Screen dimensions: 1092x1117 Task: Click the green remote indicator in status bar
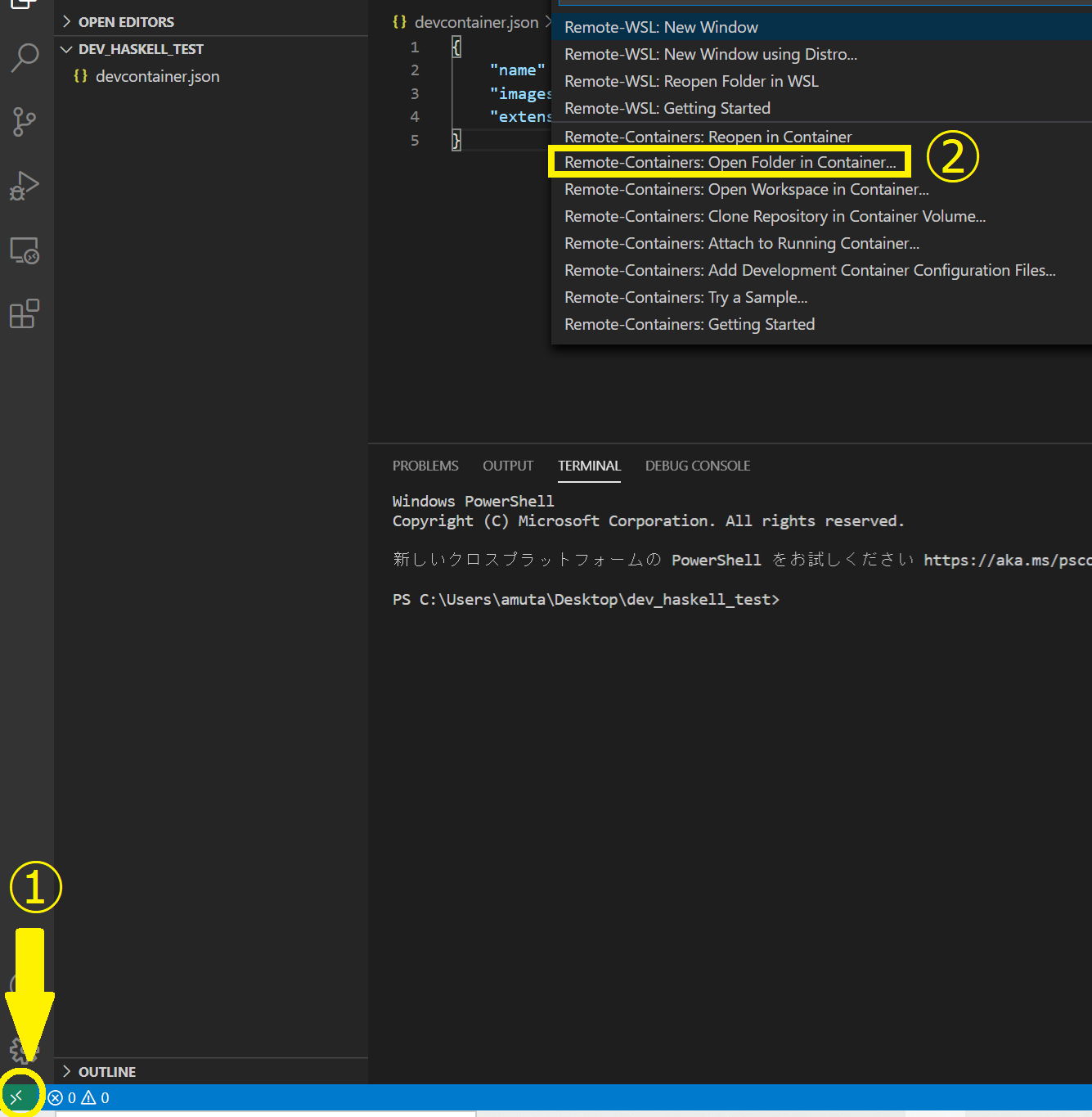(16, 1097)
